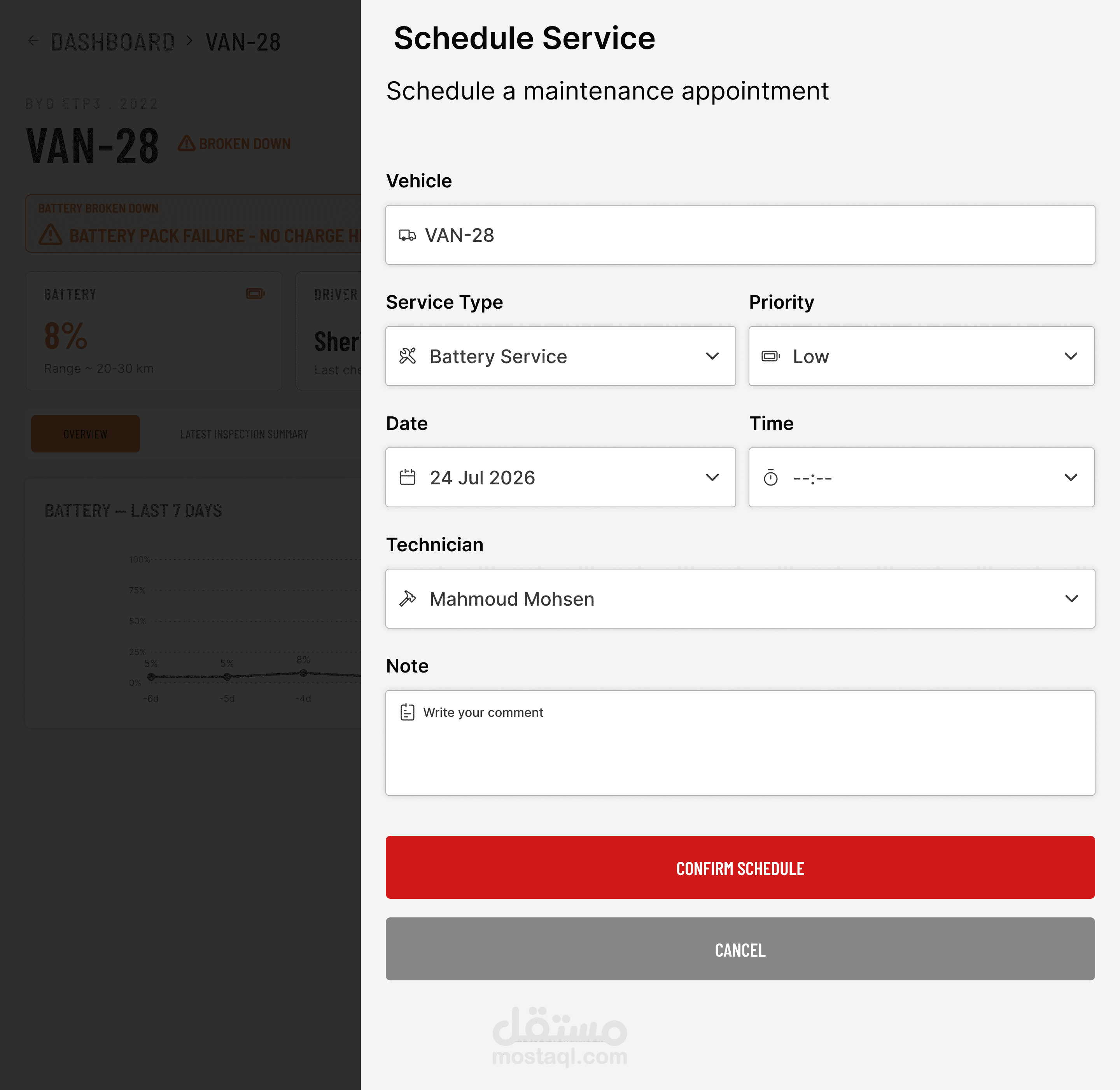Click the -4d data point on battery chart
Viewport: 1120px width, 1090px height.
click(x=303, y=673)
